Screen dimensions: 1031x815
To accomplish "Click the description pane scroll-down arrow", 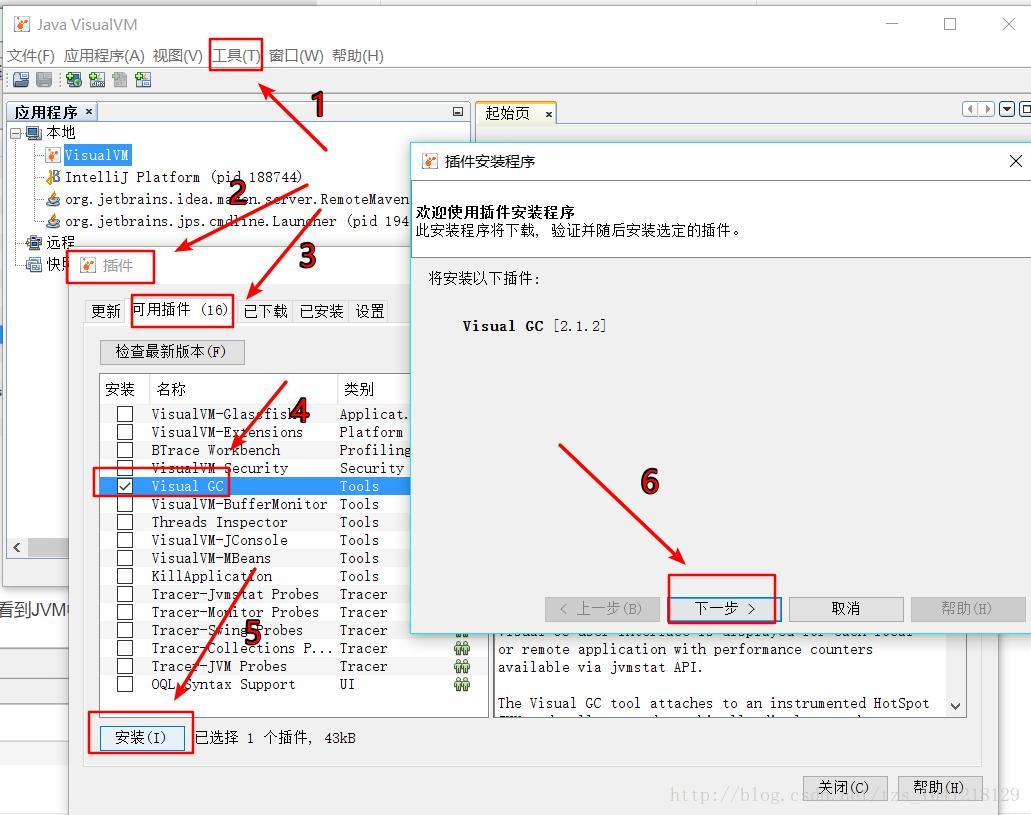I will 956,706.
